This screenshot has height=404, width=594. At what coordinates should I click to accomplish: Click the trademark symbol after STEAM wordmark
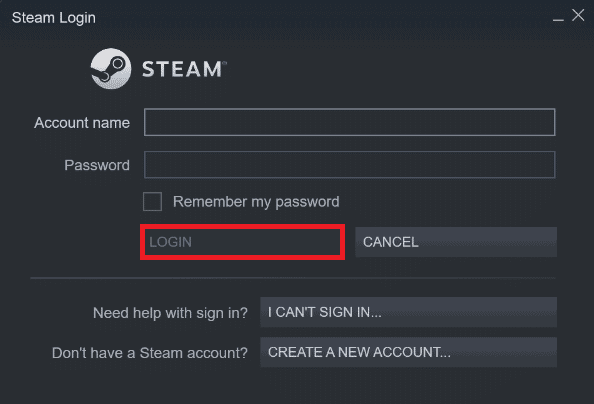(x=225, y=63)
